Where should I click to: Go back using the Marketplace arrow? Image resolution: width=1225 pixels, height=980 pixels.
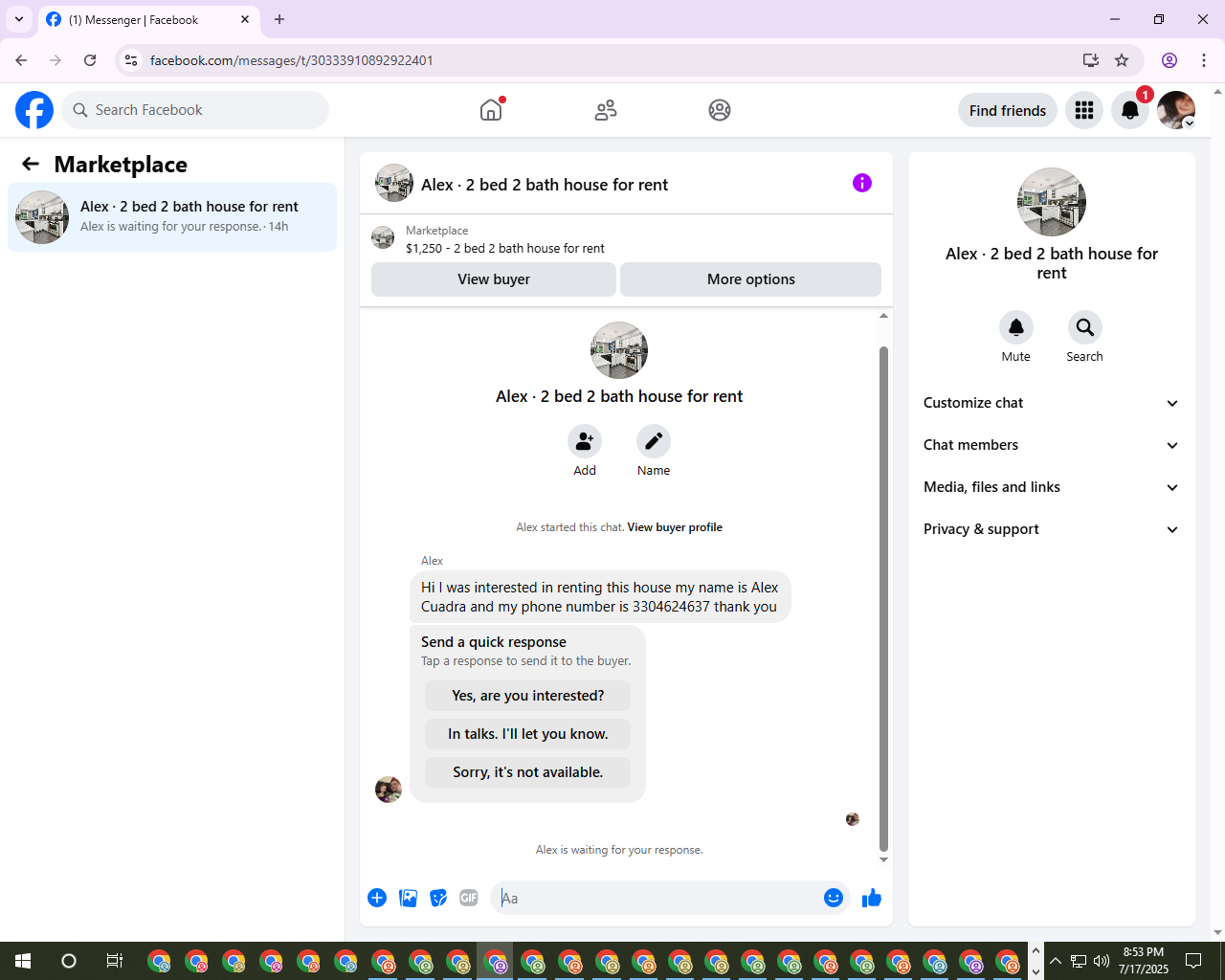coord(31,165)
